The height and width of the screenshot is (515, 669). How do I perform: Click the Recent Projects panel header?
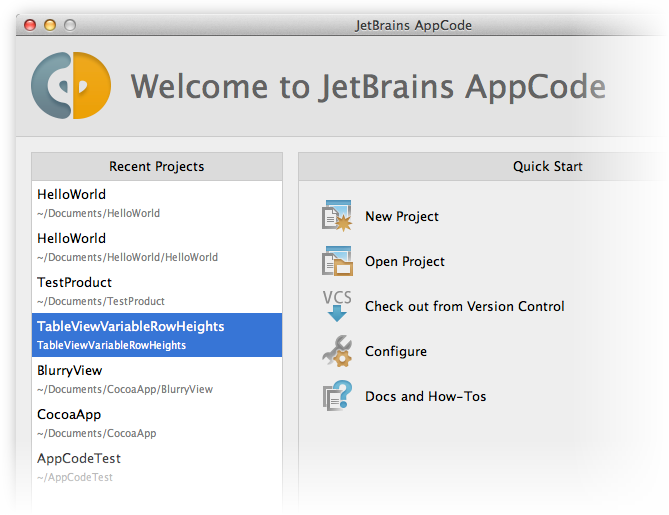pyautogui.click(x=157, y=166)
